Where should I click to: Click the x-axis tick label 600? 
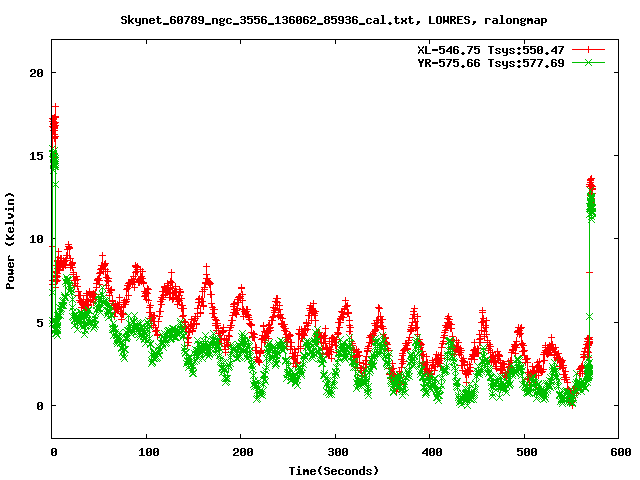point(620,452)
